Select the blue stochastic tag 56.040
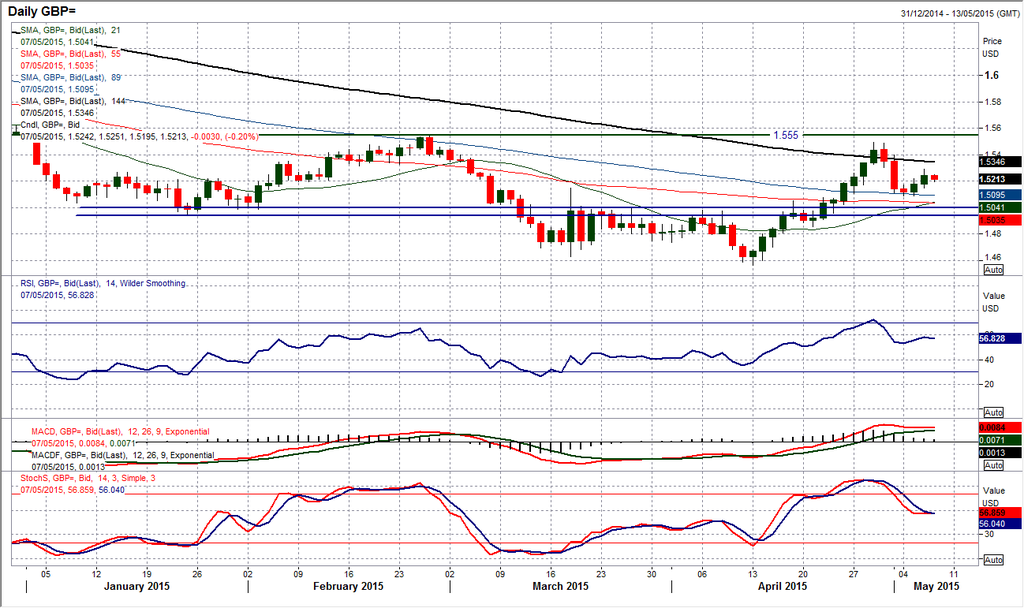This screenshot has width=1024, height=608. tap(1000, 524)
